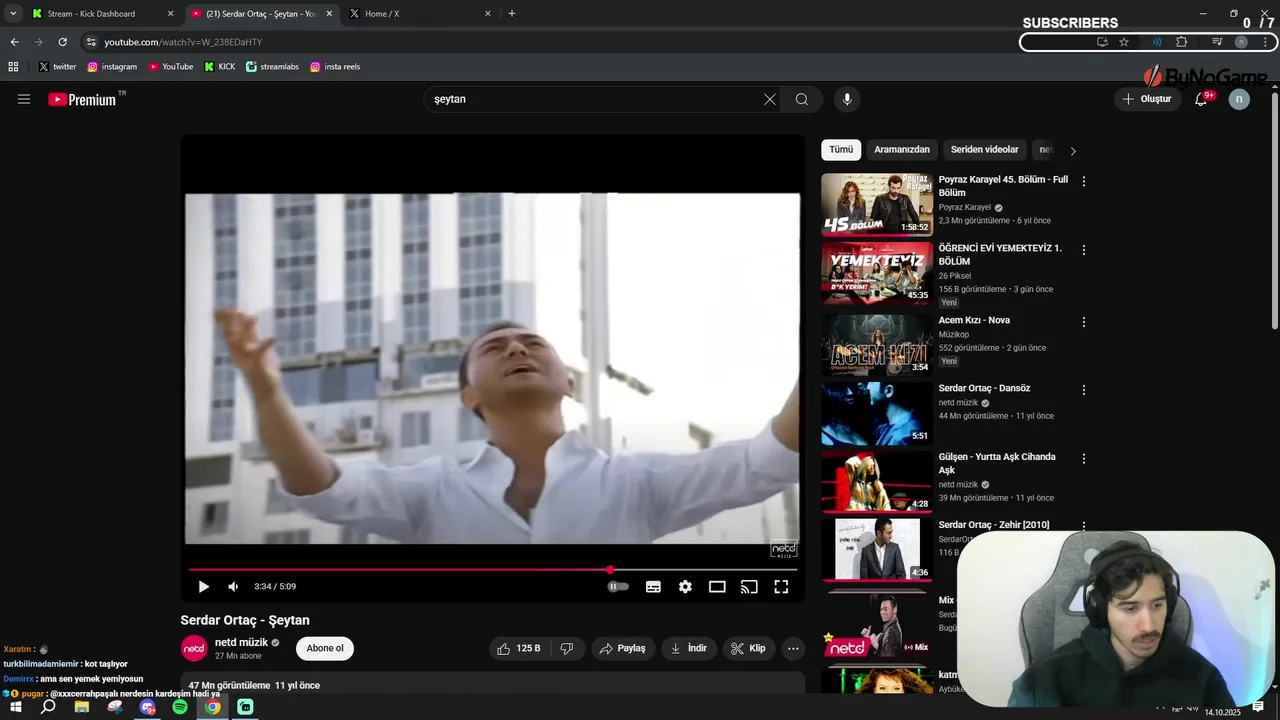
Task: Open options for Gülşen - Yurtta Aşk Cihanda
Action: [1084, 459]
